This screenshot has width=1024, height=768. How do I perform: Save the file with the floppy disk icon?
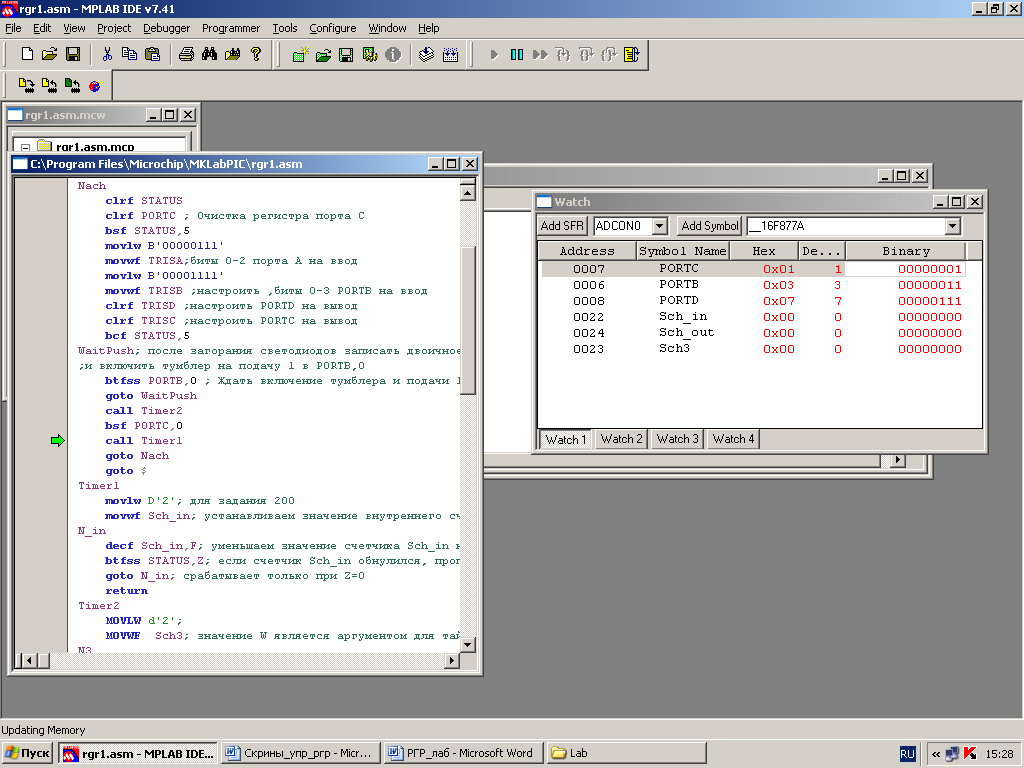pos(72,54)
